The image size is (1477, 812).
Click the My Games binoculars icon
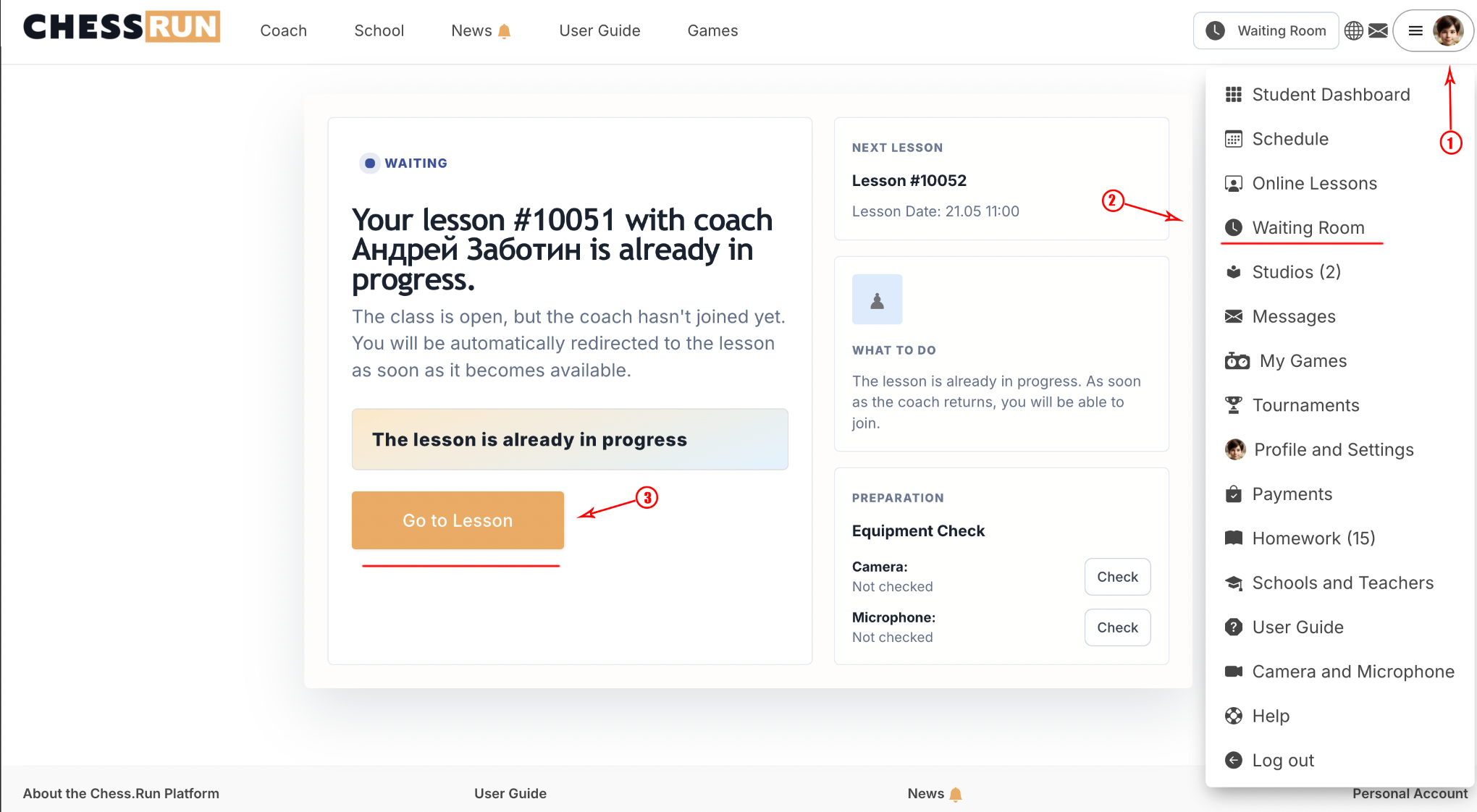pyautogui.click(x=1237, y=360)
